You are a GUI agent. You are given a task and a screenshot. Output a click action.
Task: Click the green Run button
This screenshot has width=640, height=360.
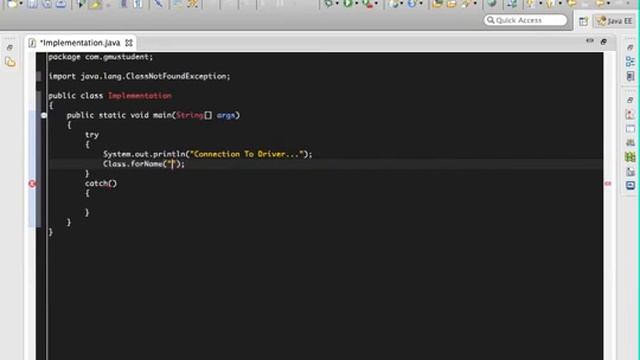348,4
